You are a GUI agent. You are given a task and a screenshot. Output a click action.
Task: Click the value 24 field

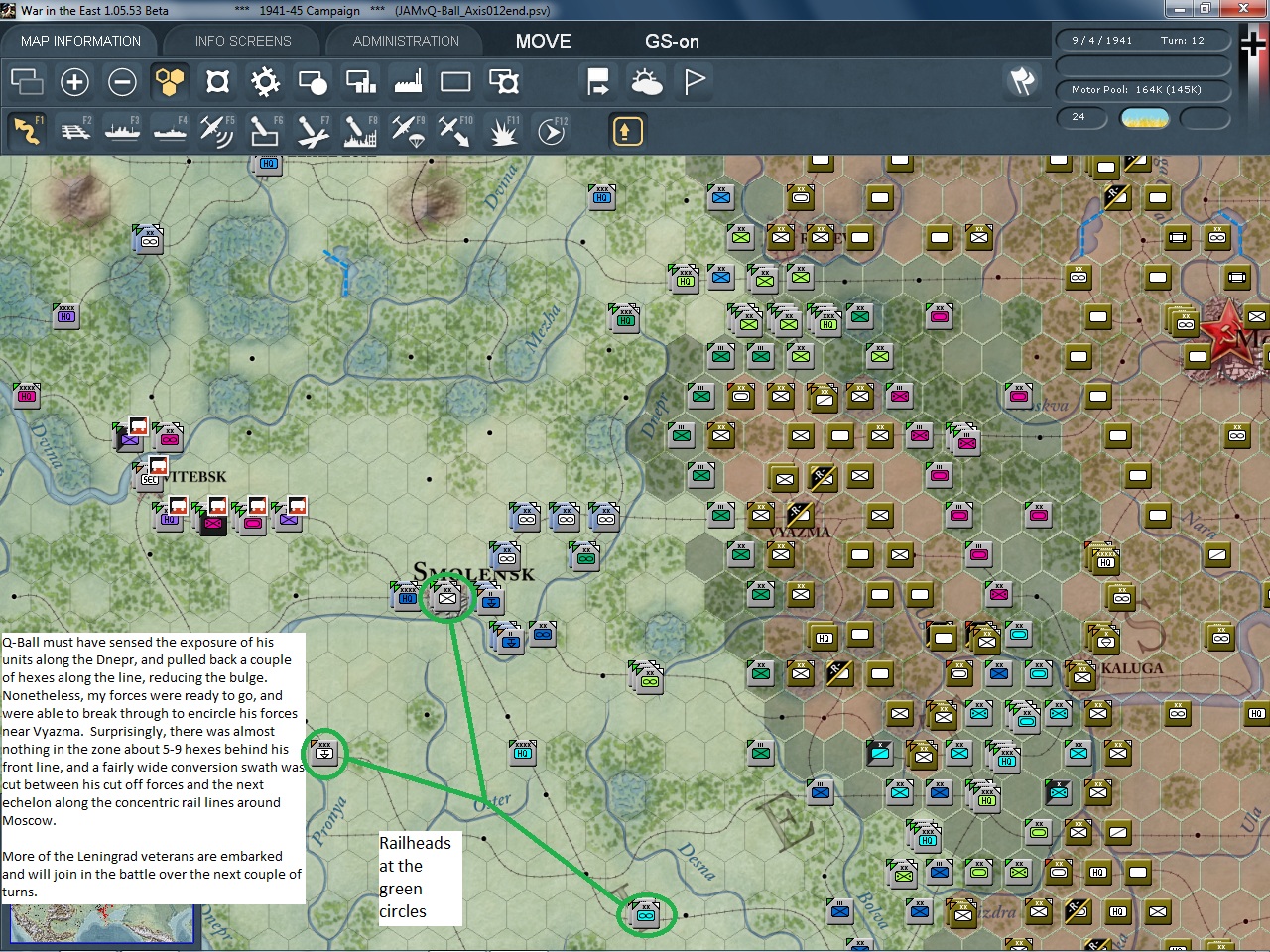1081,117
